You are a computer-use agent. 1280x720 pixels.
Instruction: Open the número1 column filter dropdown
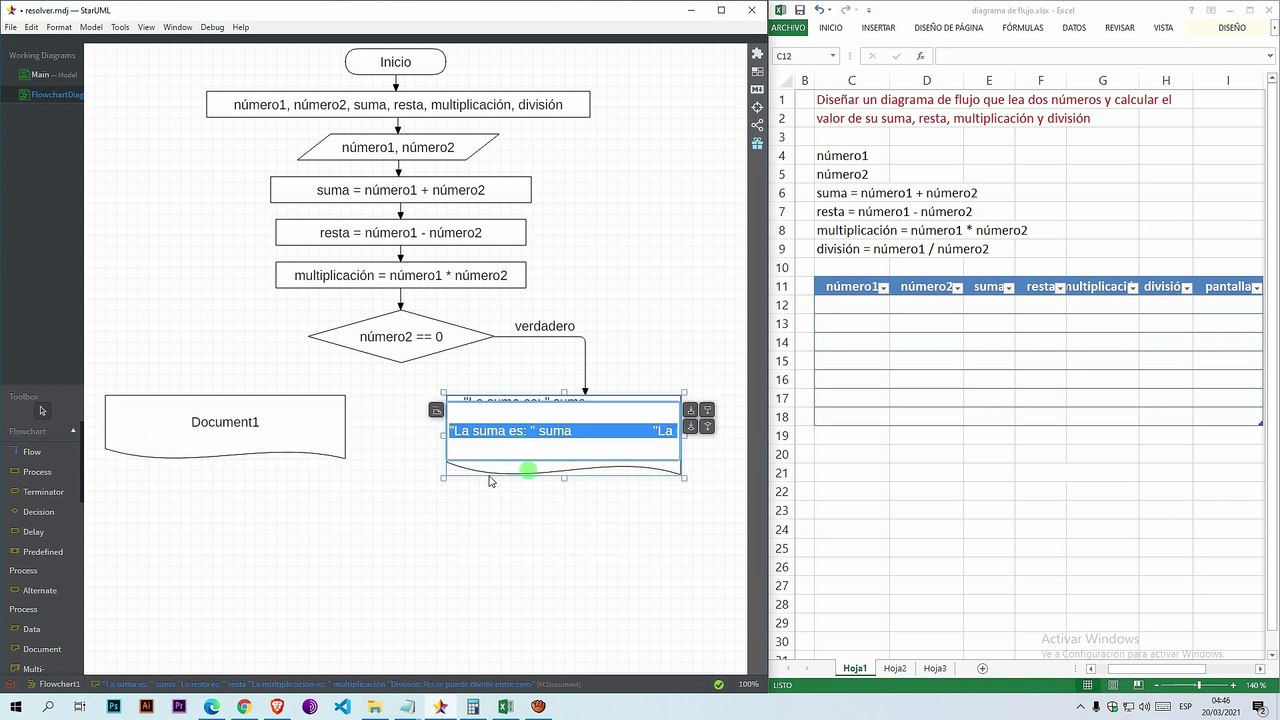(x=884, y=288)
